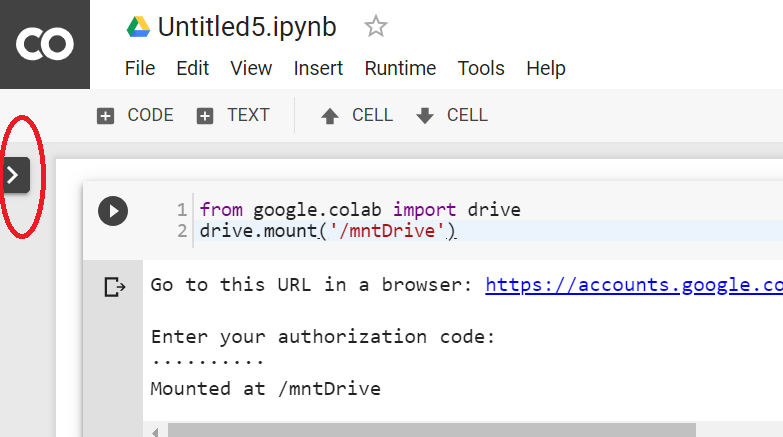Click the Google Drive icon beside title
The width and height of the screenshot is (783, 437).
tap(138, 26)
